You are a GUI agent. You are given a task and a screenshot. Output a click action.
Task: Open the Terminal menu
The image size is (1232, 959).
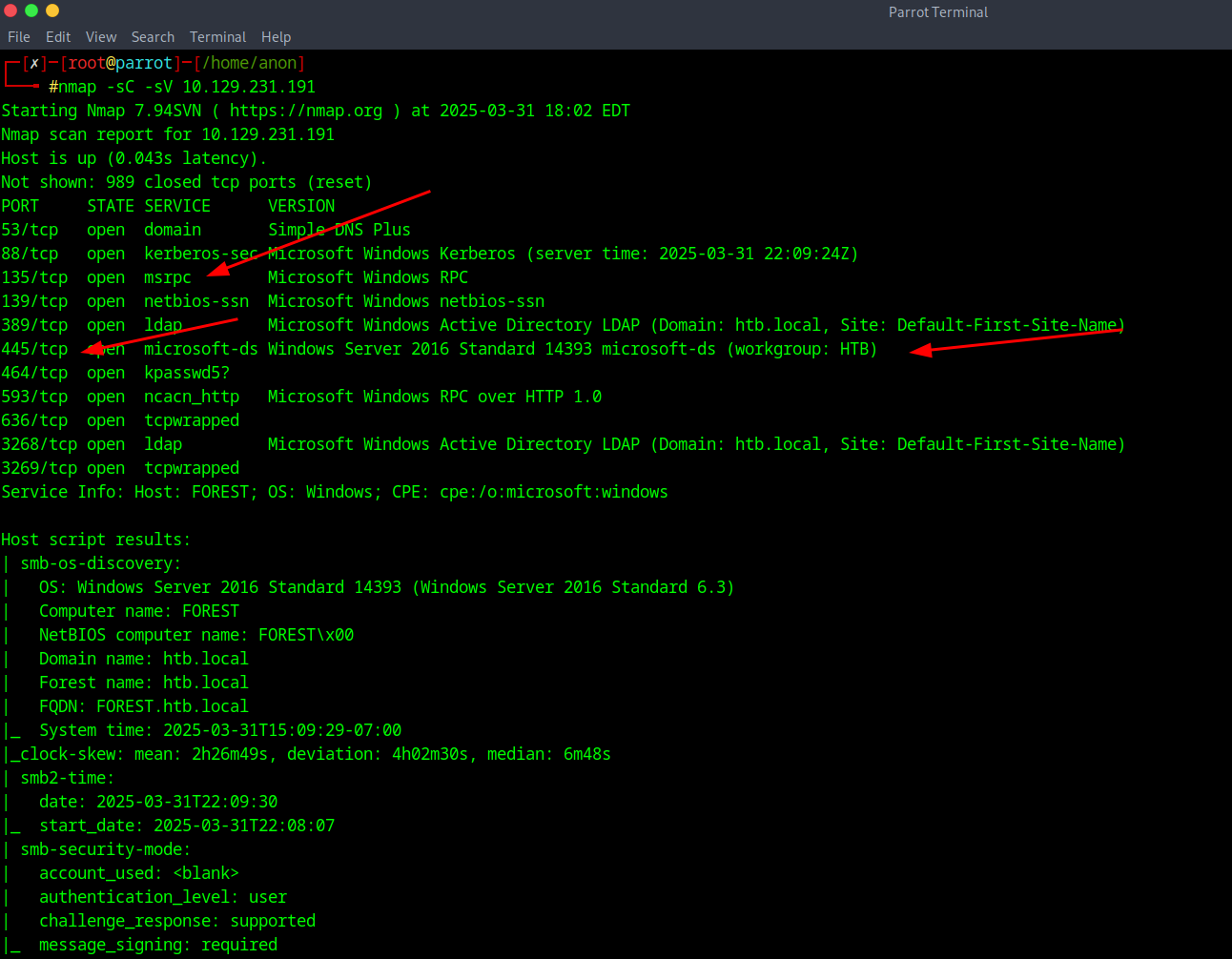[x=217, y=37]
